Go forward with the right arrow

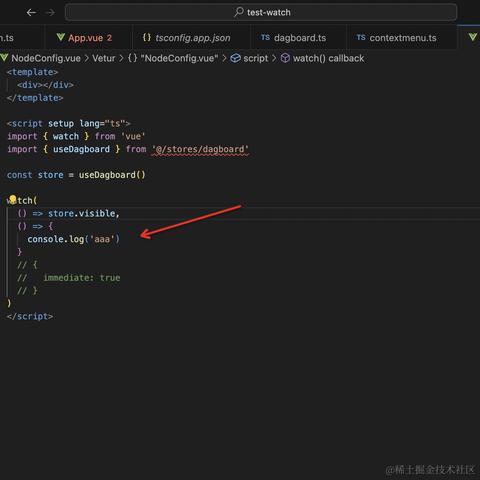point(50,13)
